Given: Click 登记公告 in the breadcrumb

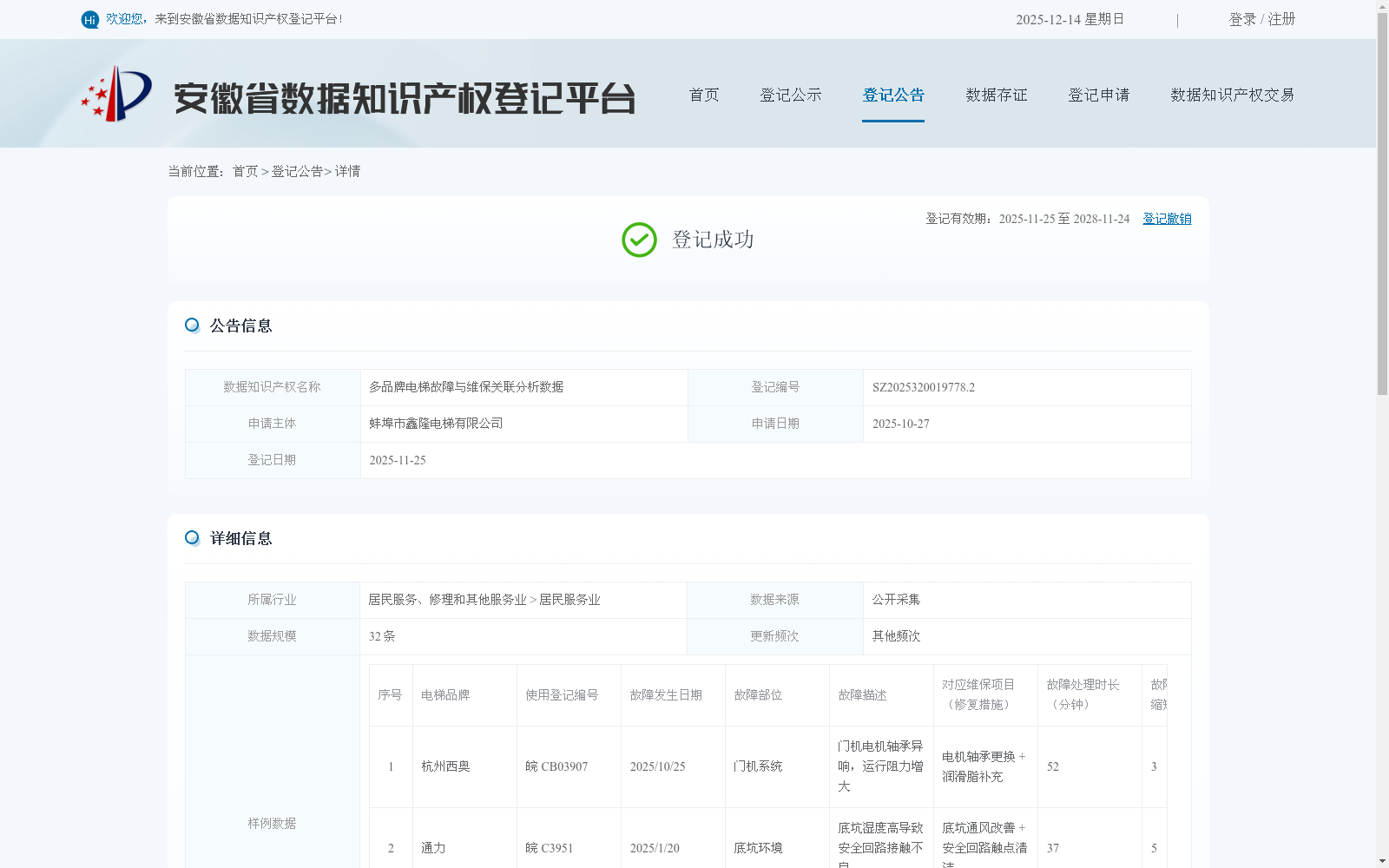Looking at the screenshot, I should tap(297, 171).
